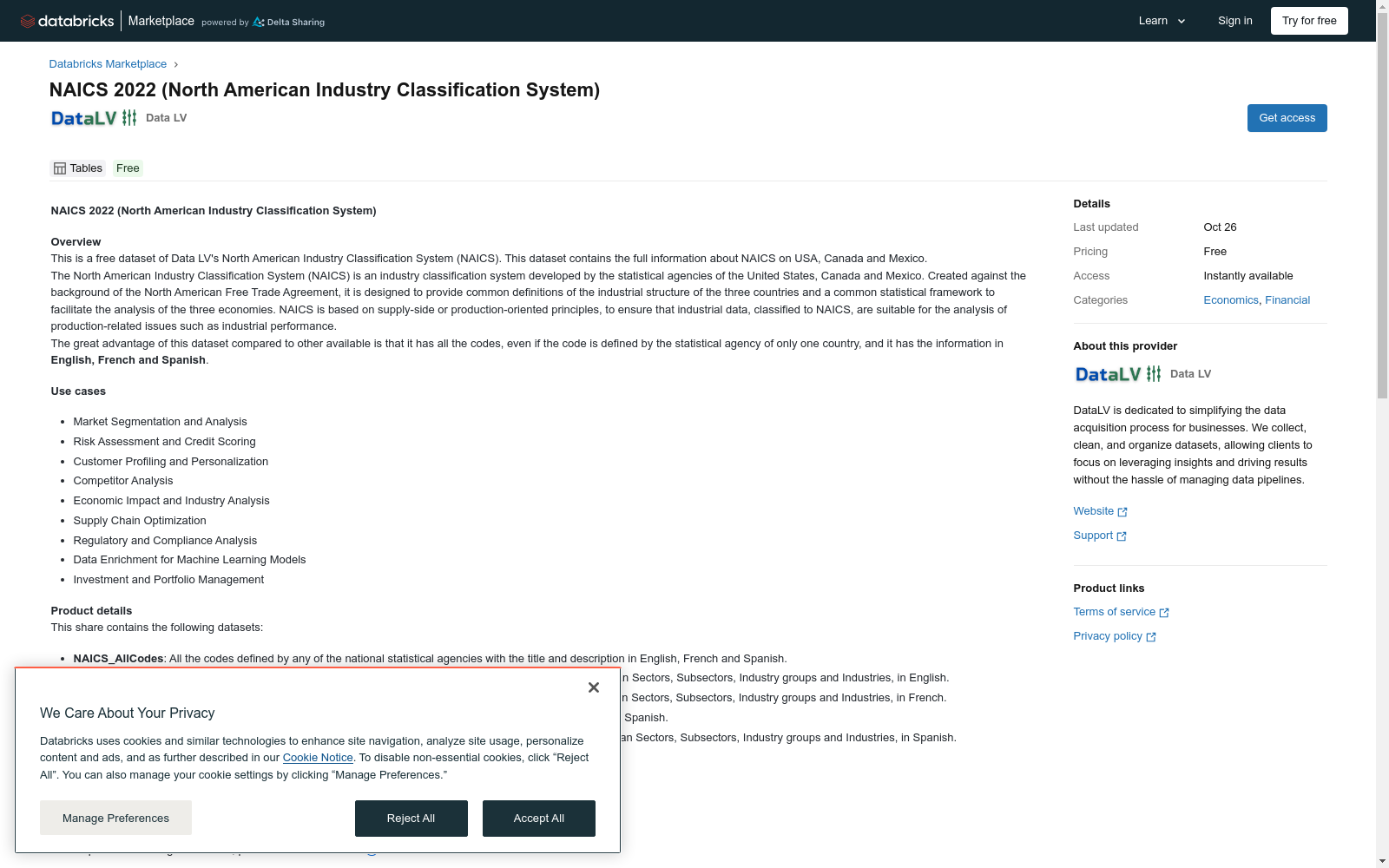Screen dimensions: 1389x868
Task: Click external link icon beside Terms of service
Action: pyautogui.click(x=1164, y=613)
